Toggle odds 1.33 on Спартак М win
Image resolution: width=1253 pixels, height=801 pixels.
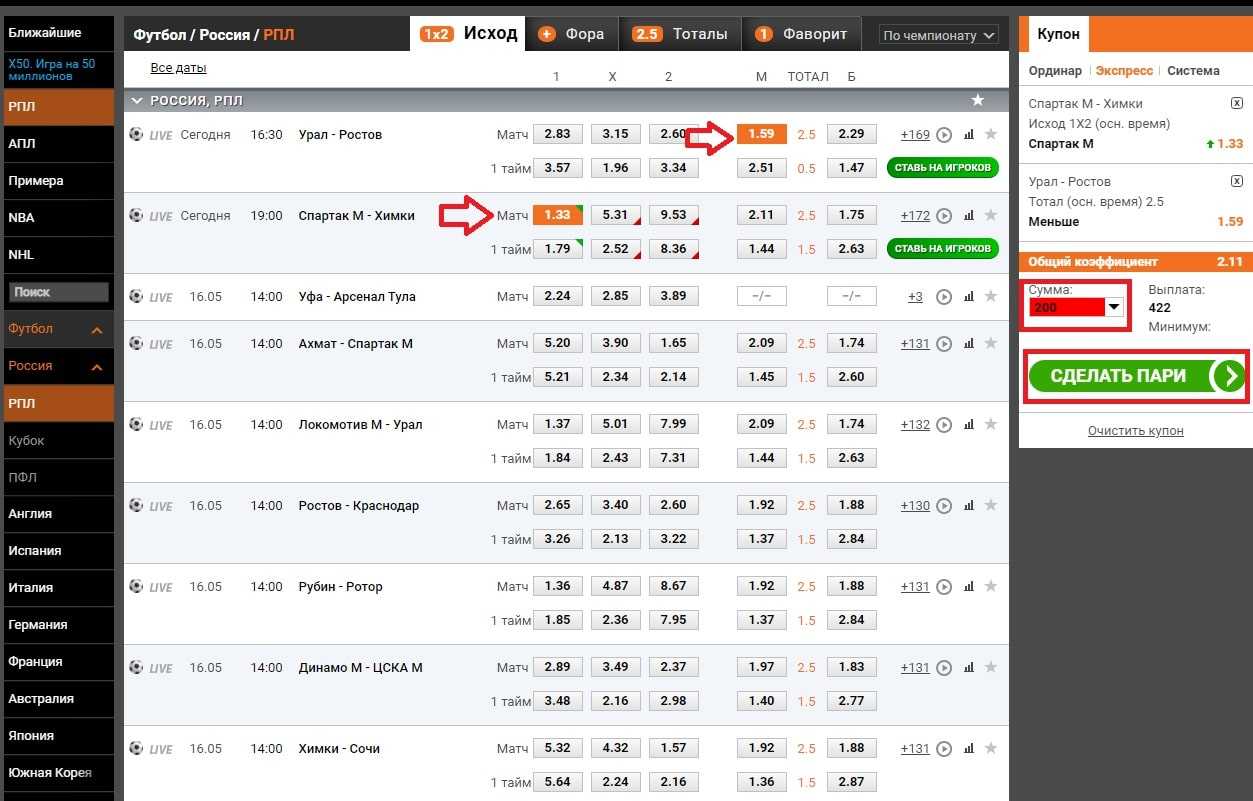click(558, 215)
